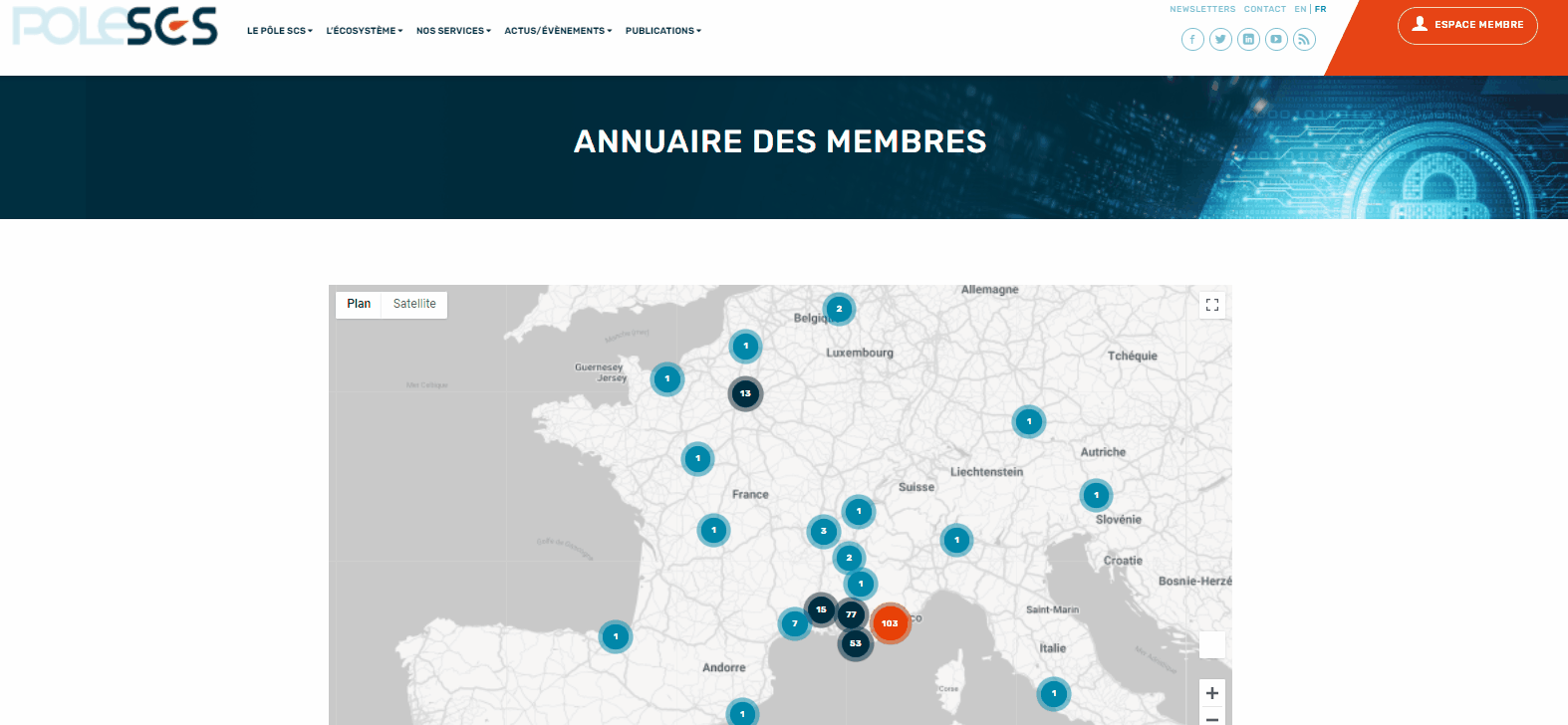
Task: Open the Newsletters link
Action: tap(1202, 9)
